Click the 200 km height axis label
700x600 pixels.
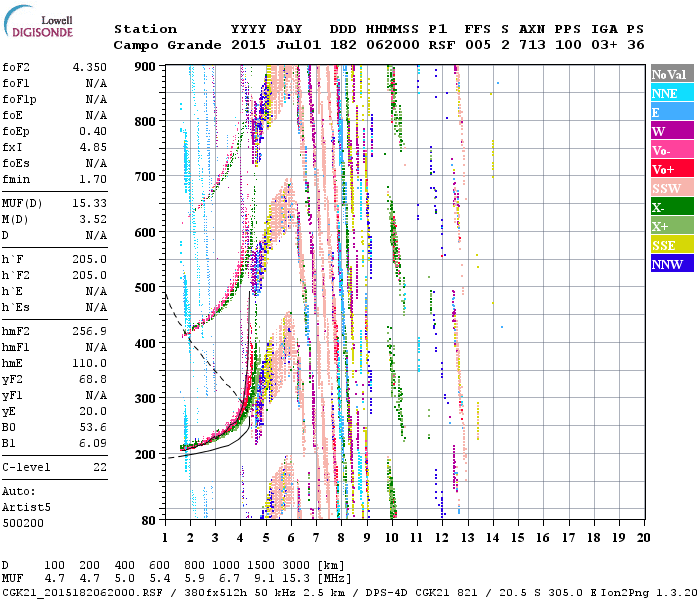pyautogui.click(x=146, y=455)
